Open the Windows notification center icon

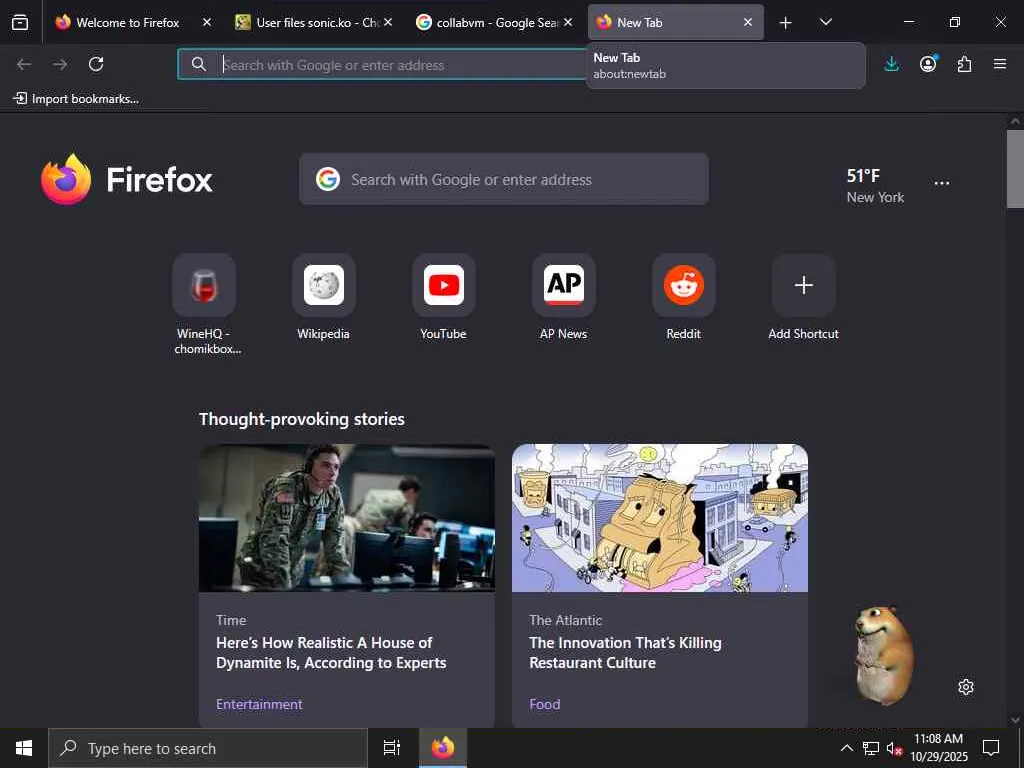[x=991, y=748]
